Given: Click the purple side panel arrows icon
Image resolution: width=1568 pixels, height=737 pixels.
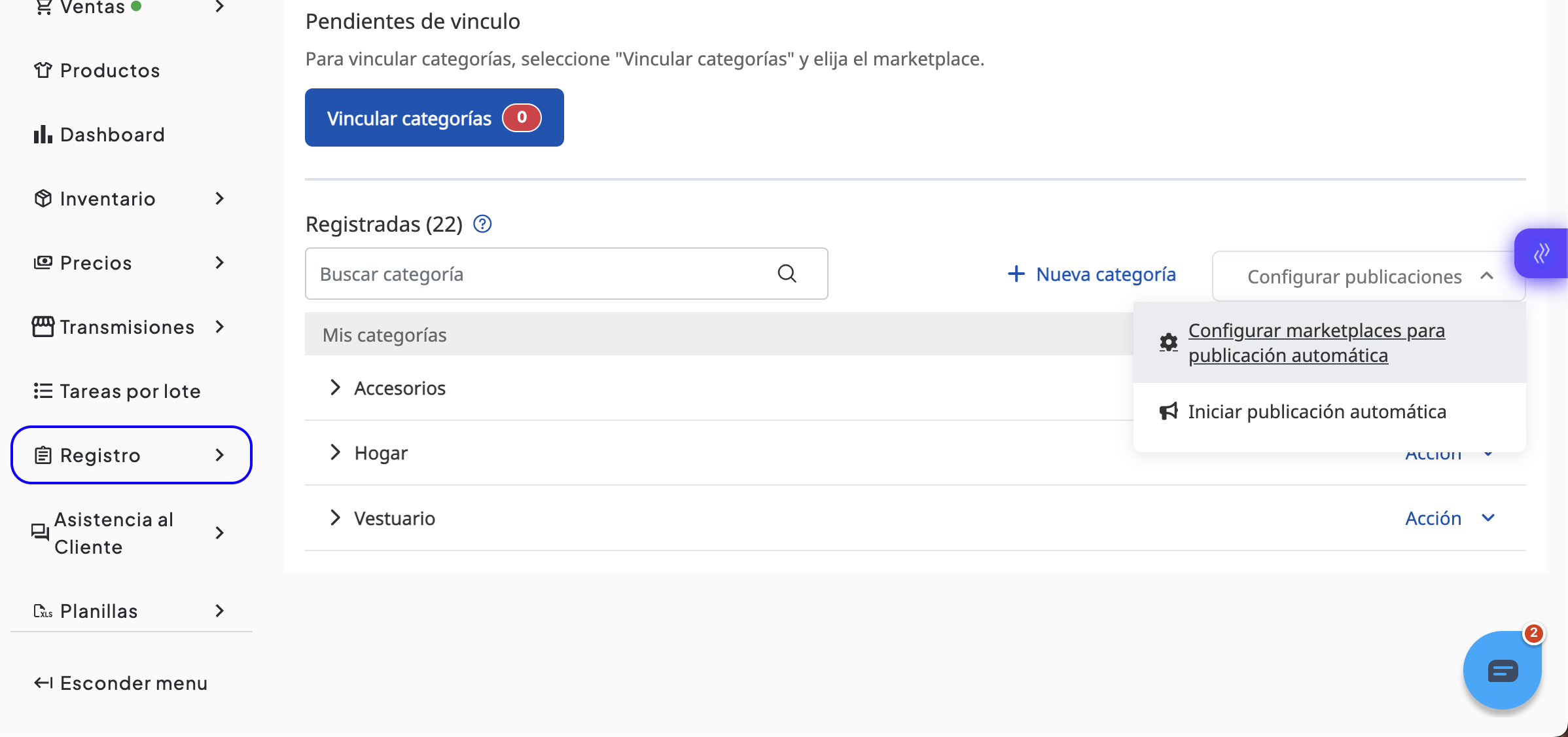Looking at the screenshot, I should click(x=1541, y=253).
